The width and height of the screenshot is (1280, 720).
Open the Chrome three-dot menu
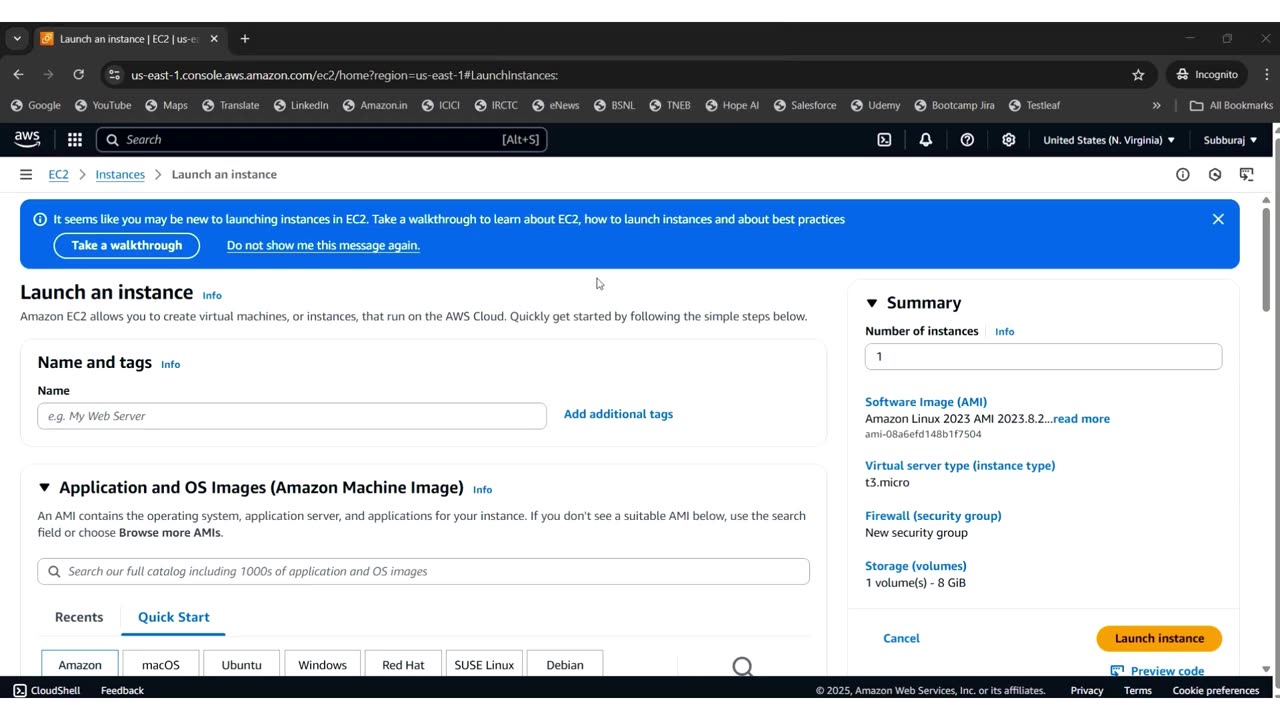[1267, 74]
